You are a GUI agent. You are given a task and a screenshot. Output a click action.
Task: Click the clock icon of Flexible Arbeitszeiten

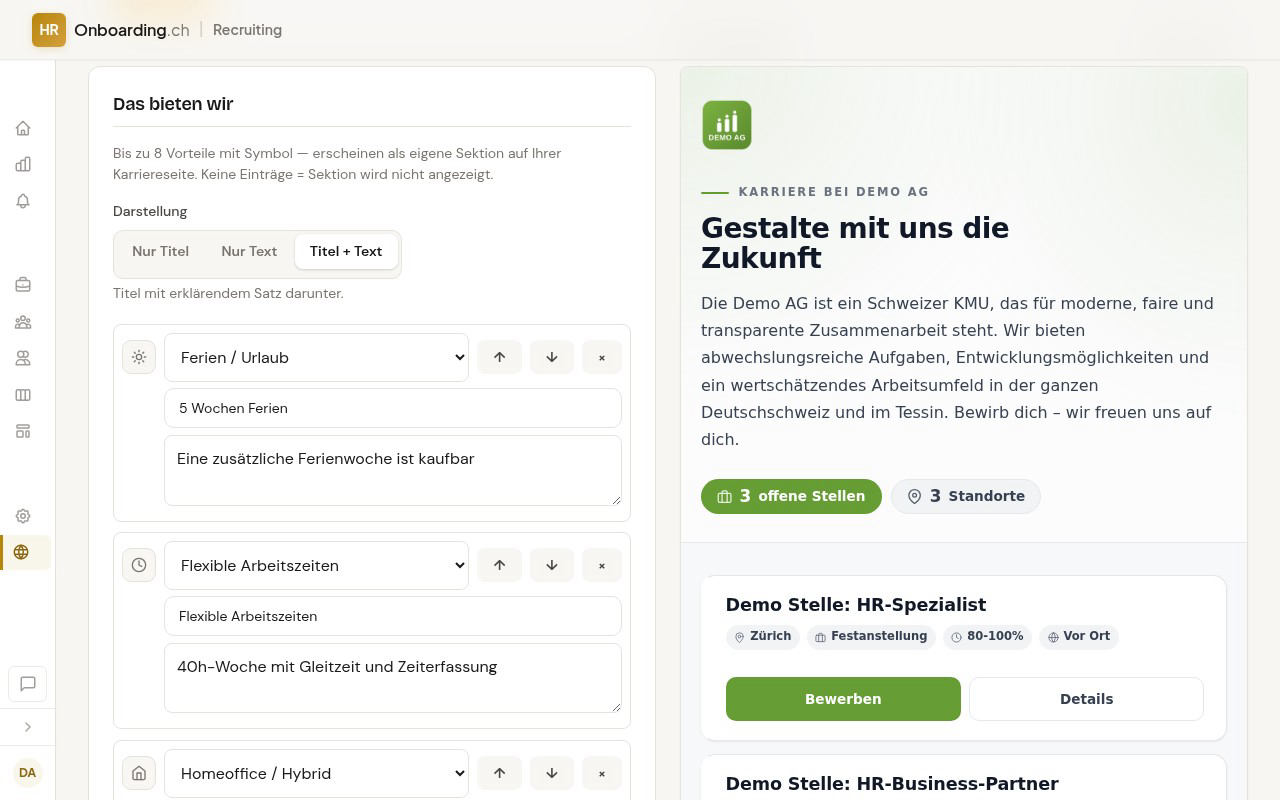coord(139,565)
